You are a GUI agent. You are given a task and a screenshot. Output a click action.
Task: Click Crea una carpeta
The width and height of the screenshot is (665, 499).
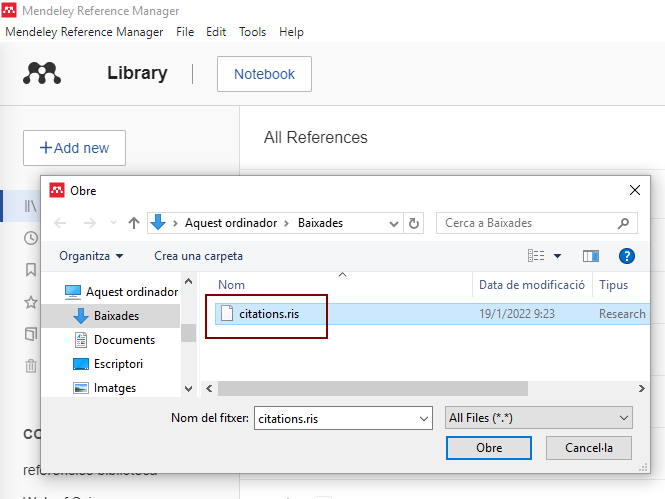pyautogui.click(x=198, y=256)
